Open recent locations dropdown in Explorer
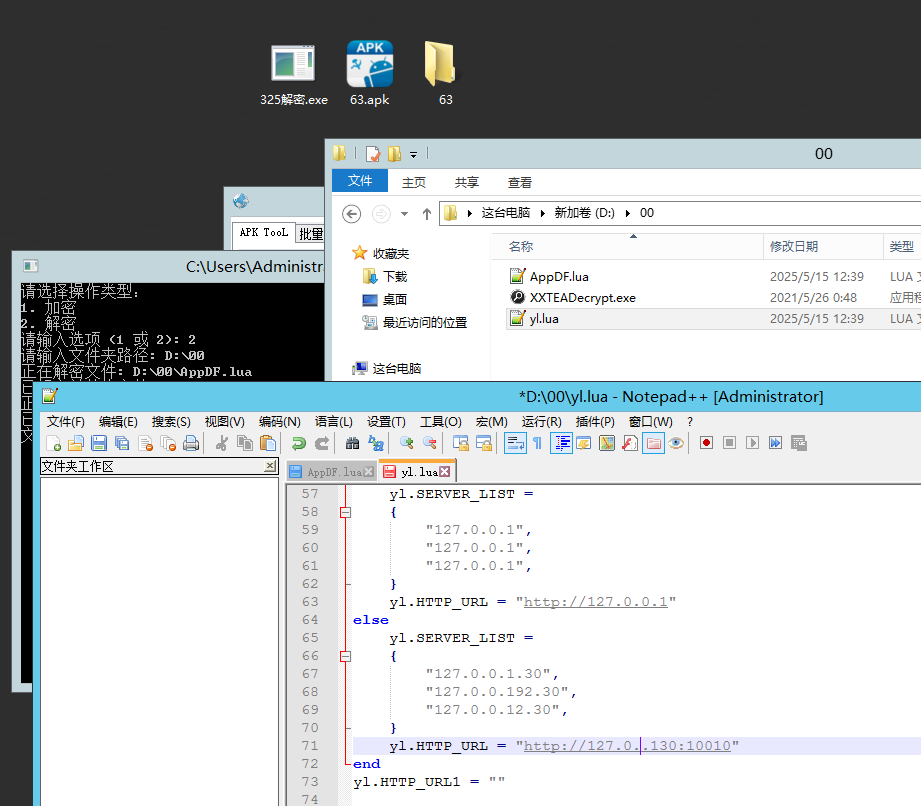This screenshot has width=921, height=806. (x=404, y=213)
